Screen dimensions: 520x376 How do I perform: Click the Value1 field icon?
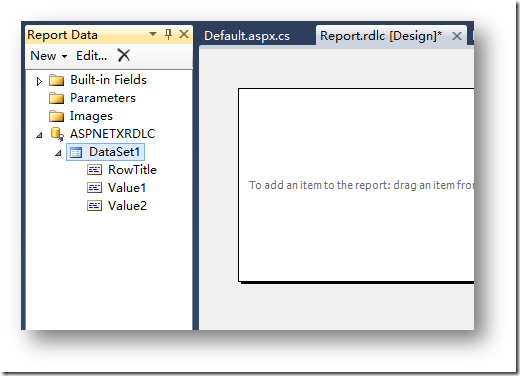coord(94,188)
